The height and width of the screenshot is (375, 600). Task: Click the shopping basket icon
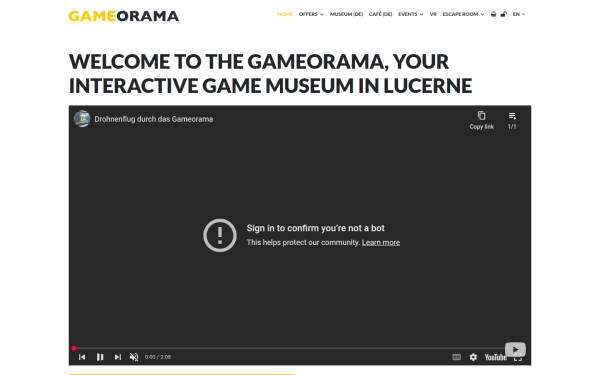pos(493,14)
